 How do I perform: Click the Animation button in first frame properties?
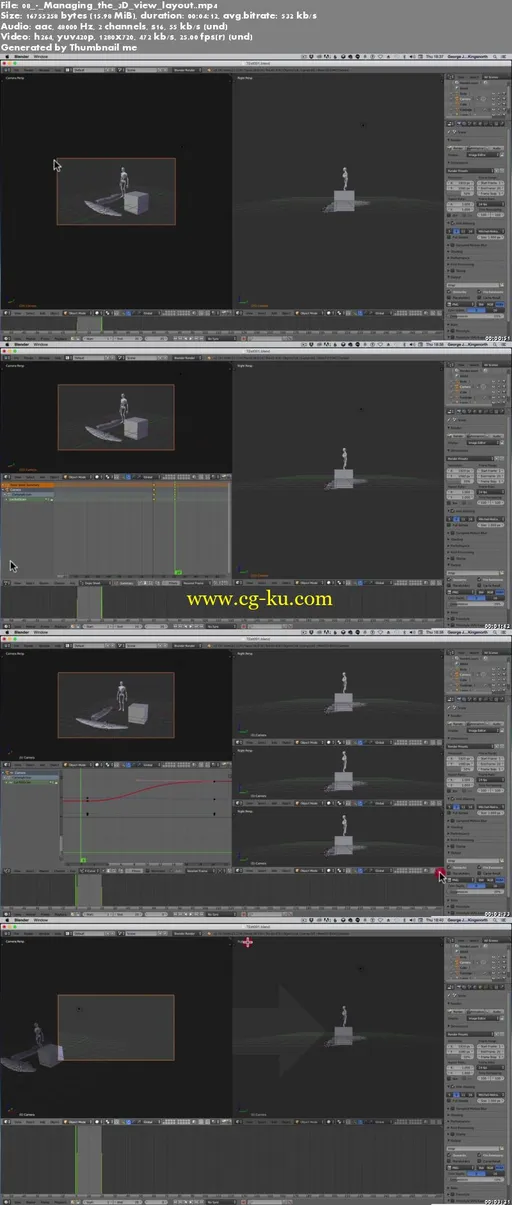coord(476,148)
